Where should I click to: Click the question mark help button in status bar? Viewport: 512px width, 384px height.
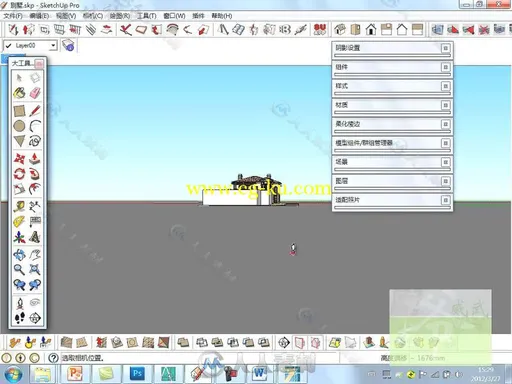(53, 358)
